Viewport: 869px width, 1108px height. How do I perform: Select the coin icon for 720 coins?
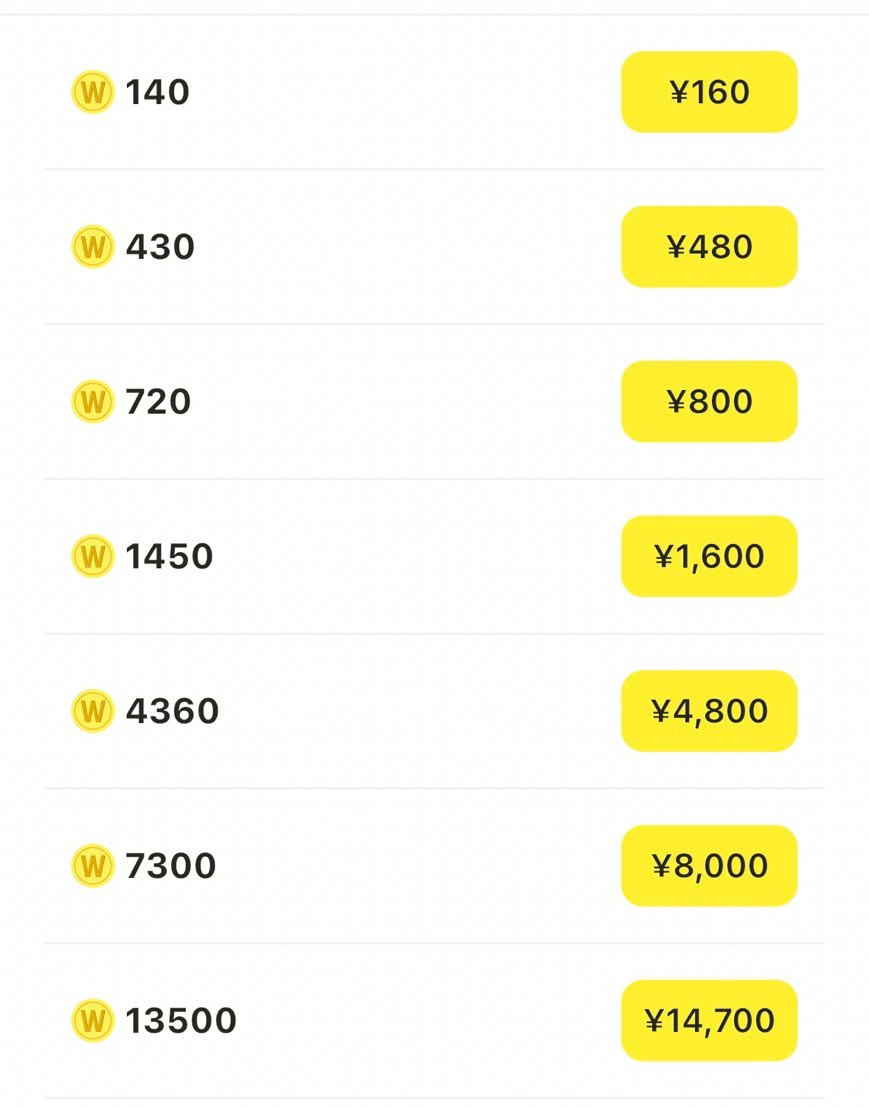[x=93, y=402]
